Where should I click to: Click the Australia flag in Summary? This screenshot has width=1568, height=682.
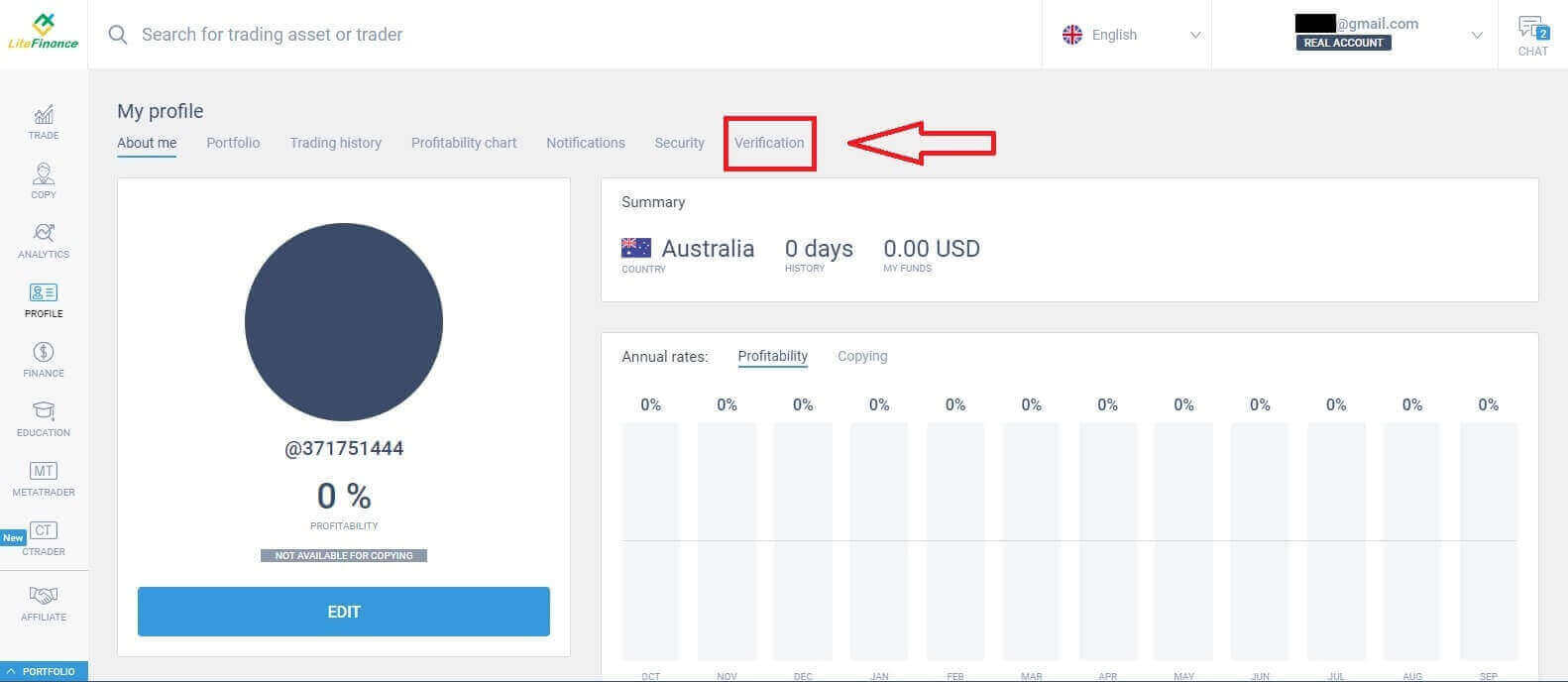click(x=636, y=248)
